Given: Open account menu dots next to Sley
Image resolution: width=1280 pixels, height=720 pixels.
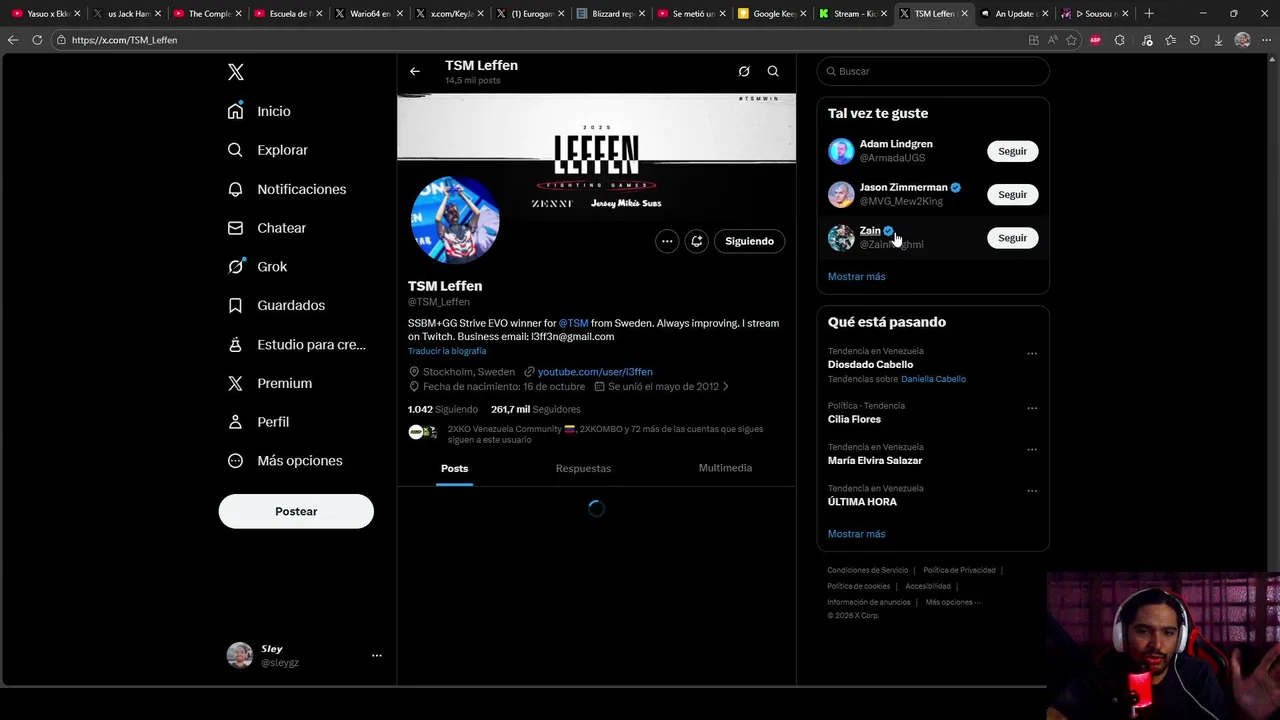Looking at the screenshot, I should click(x=377, y=655).
